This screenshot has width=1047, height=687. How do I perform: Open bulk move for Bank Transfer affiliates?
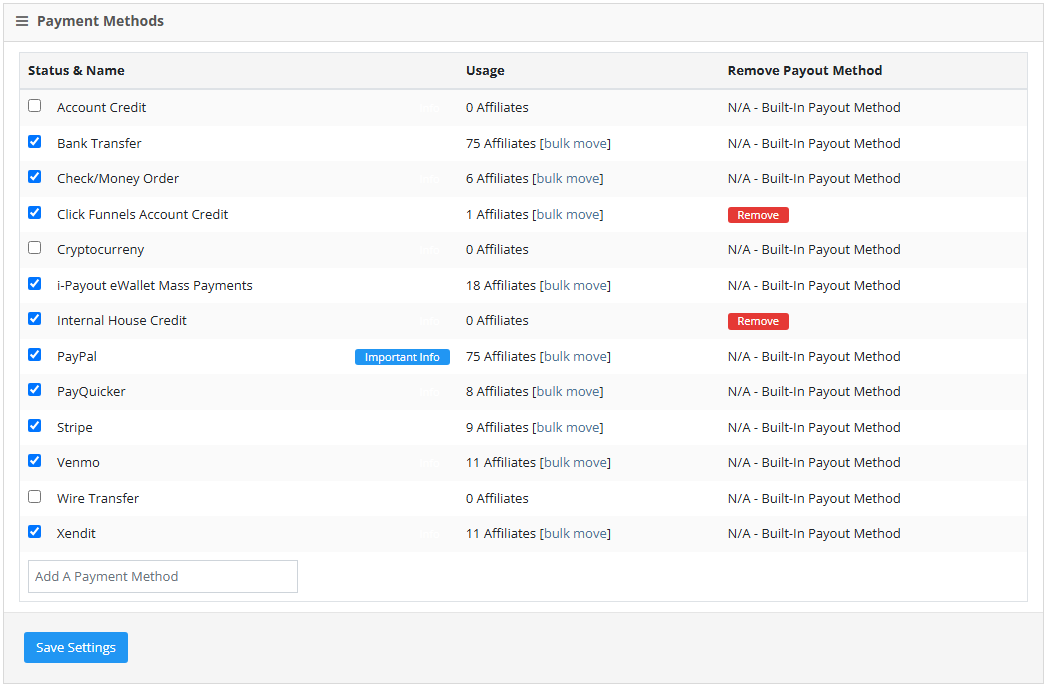point(575,144)
